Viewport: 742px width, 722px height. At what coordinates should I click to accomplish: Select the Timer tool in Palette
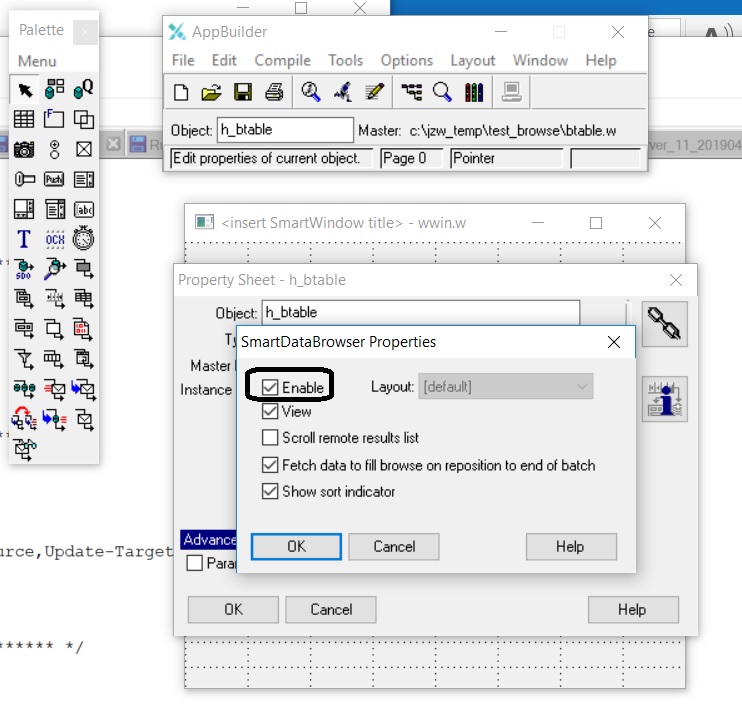[x=84, y=238]
